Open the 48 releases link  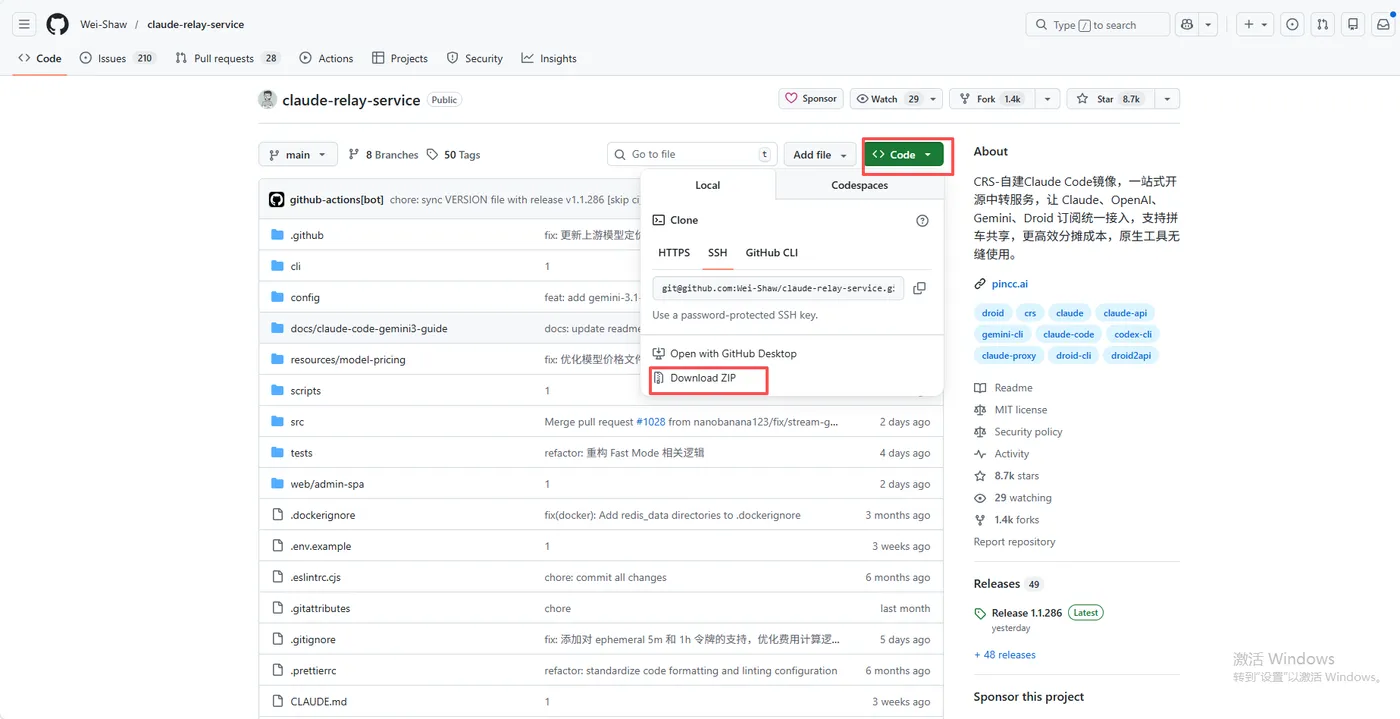point(1005,655)
